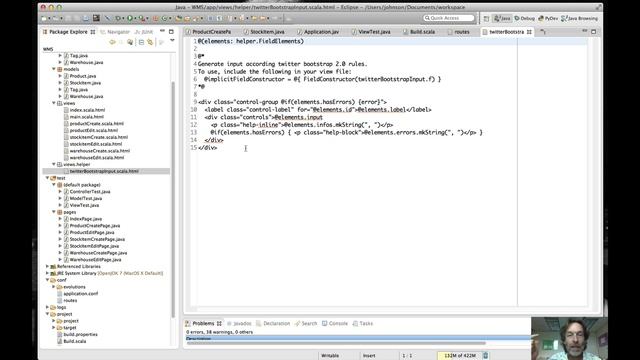The image size is (640, 360).
Task: Select IndexPage.java in the pages package
Action: point(86,219)
